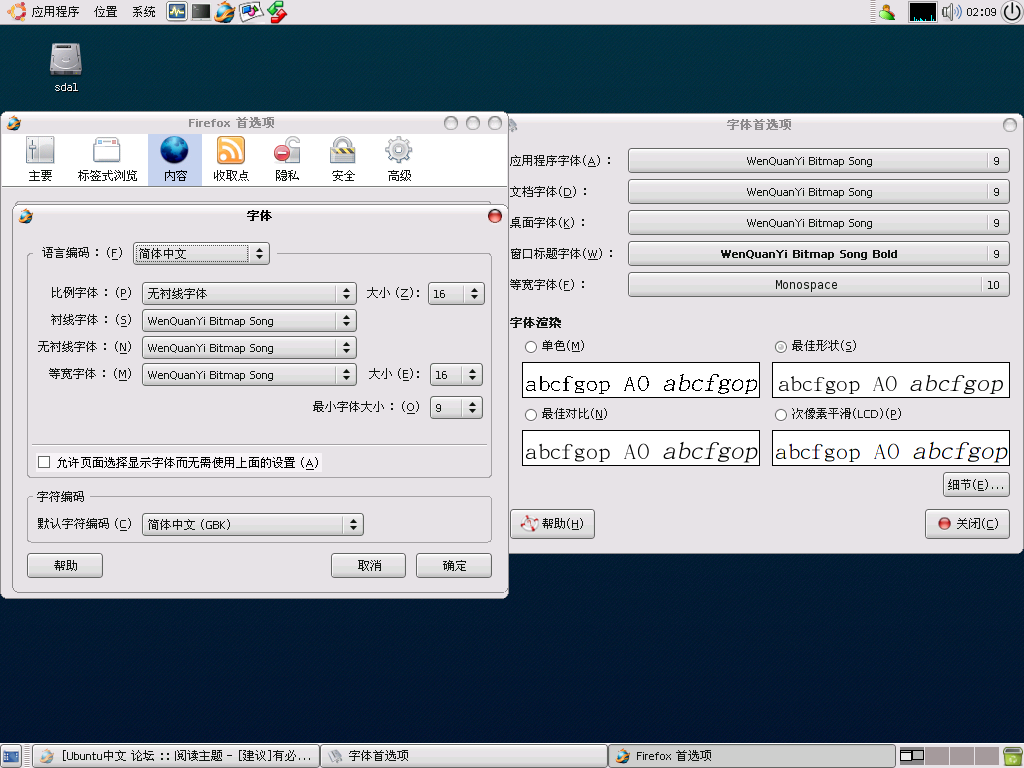Choose the Monospace fixed width font button

pos(819,285)
